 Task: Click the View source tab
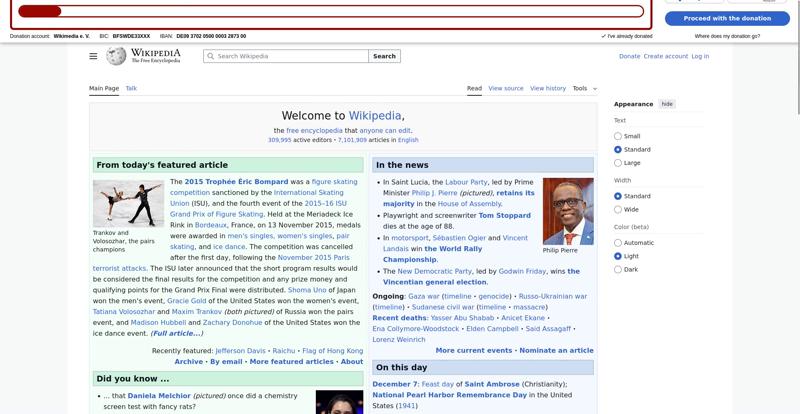505,88
